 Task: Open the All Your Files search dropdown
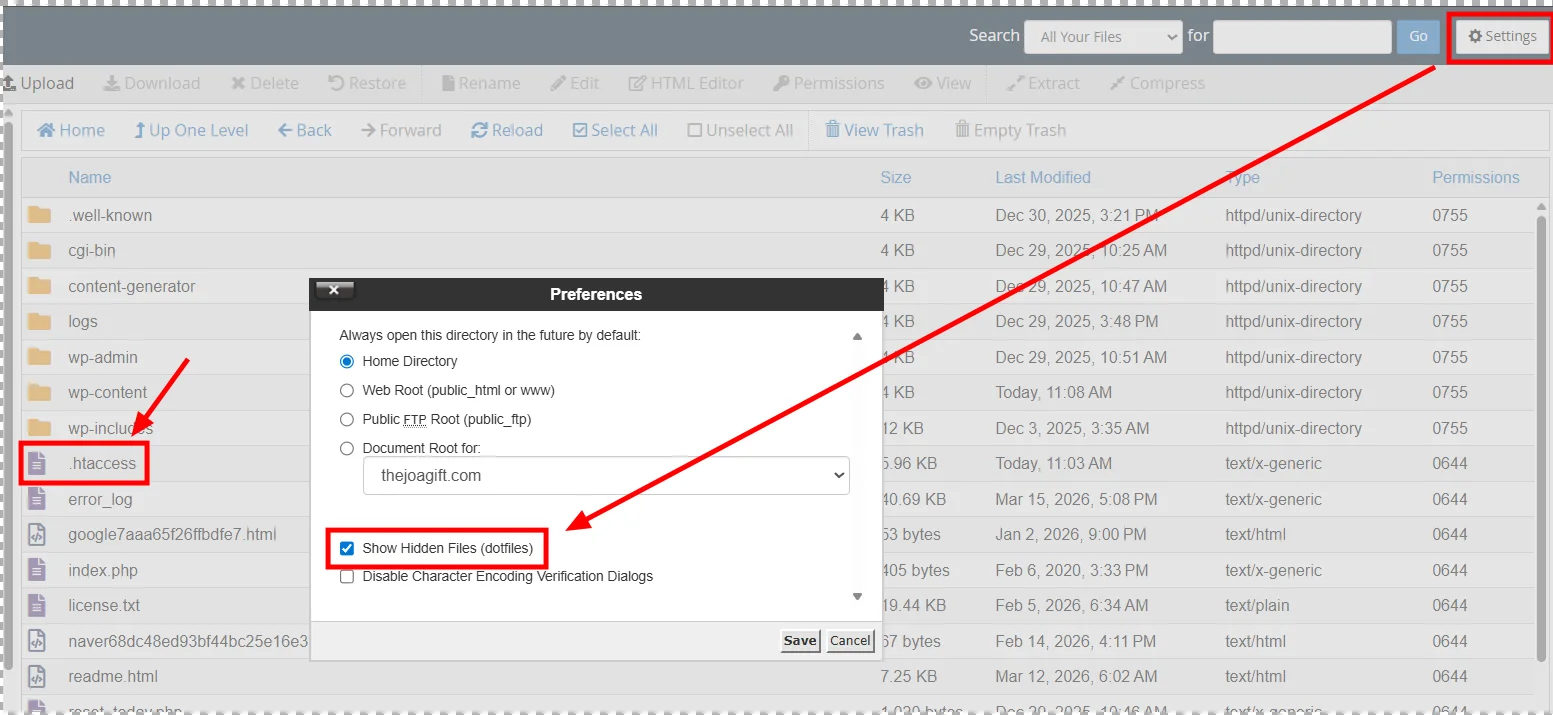pyautogui.click(x=1103, y=37)
